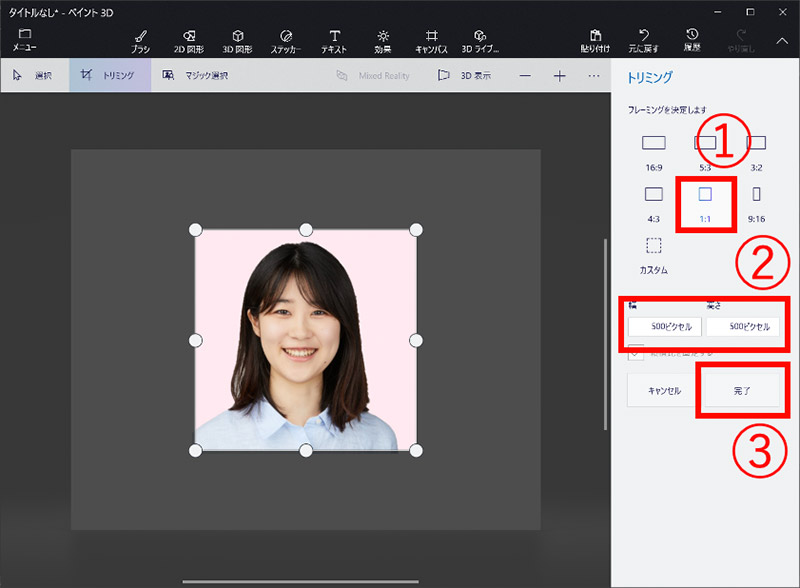Image resolution: width=800 pixels, height=588 pixels.
Task: Open the 3D 図形 shapes tool
Action: coord(237,40)
